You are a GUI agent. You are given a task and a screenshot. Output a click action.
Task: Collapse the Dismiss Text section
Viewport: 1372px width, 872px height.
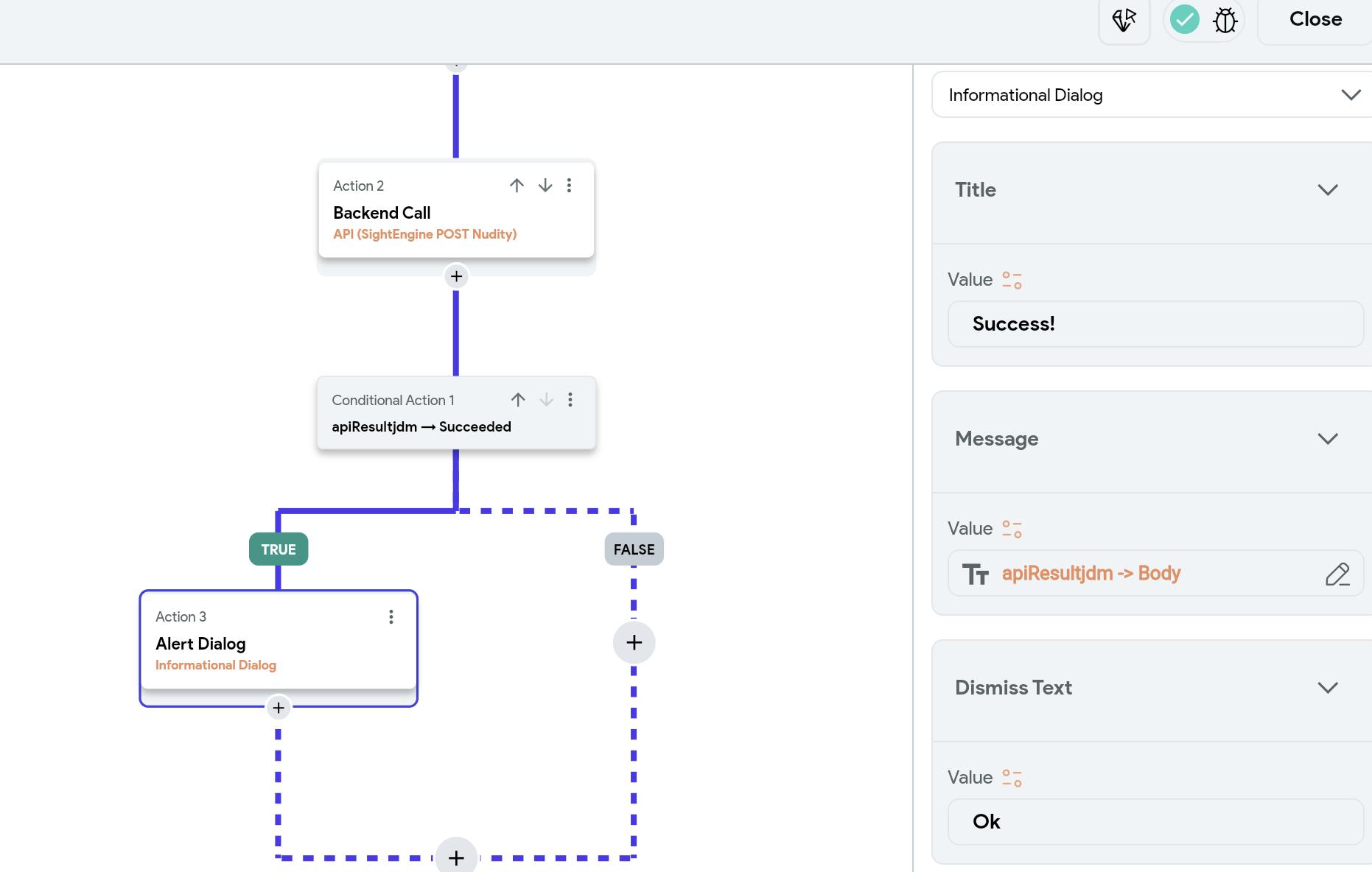pyautogui.click(x=1327, y=688)
